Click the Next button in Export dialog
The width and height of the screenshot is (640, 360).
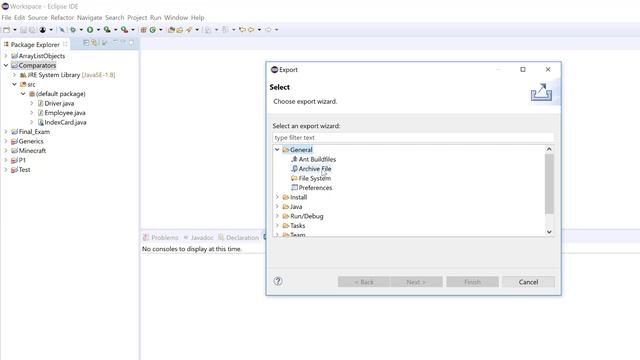pos(416,282)
